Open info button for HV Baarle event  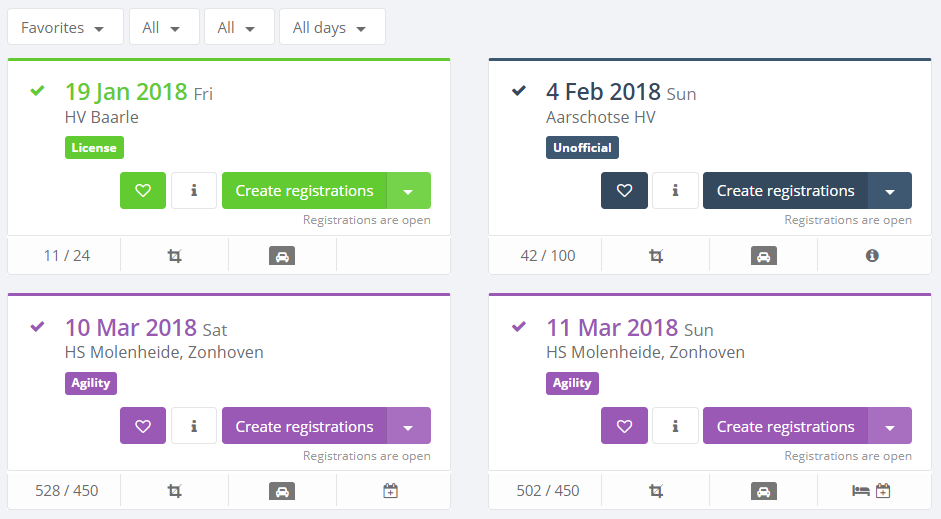[x=194, y=191]
